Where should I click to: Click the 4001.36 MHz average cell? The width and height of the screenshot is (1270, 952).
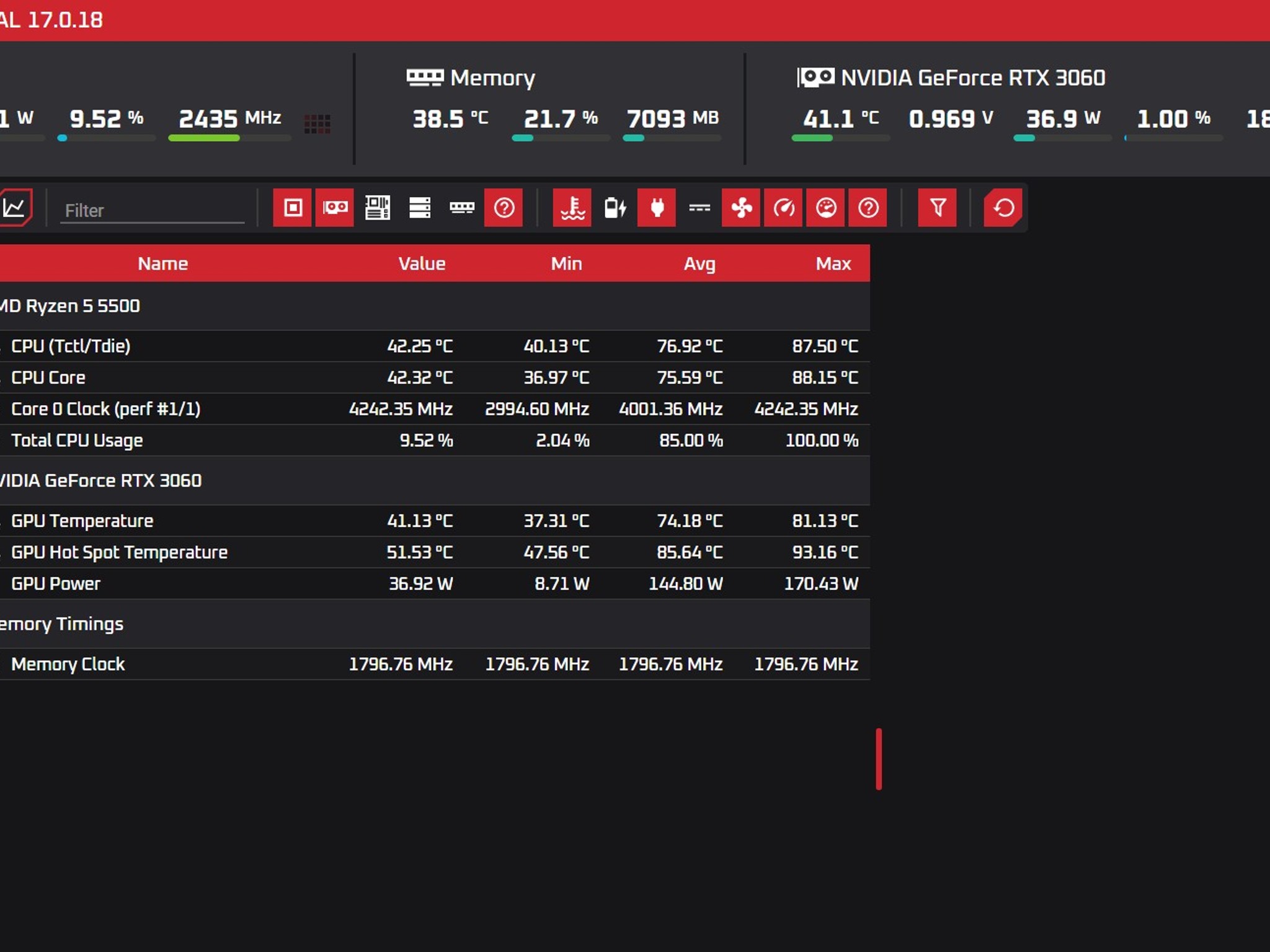point(671,409)
